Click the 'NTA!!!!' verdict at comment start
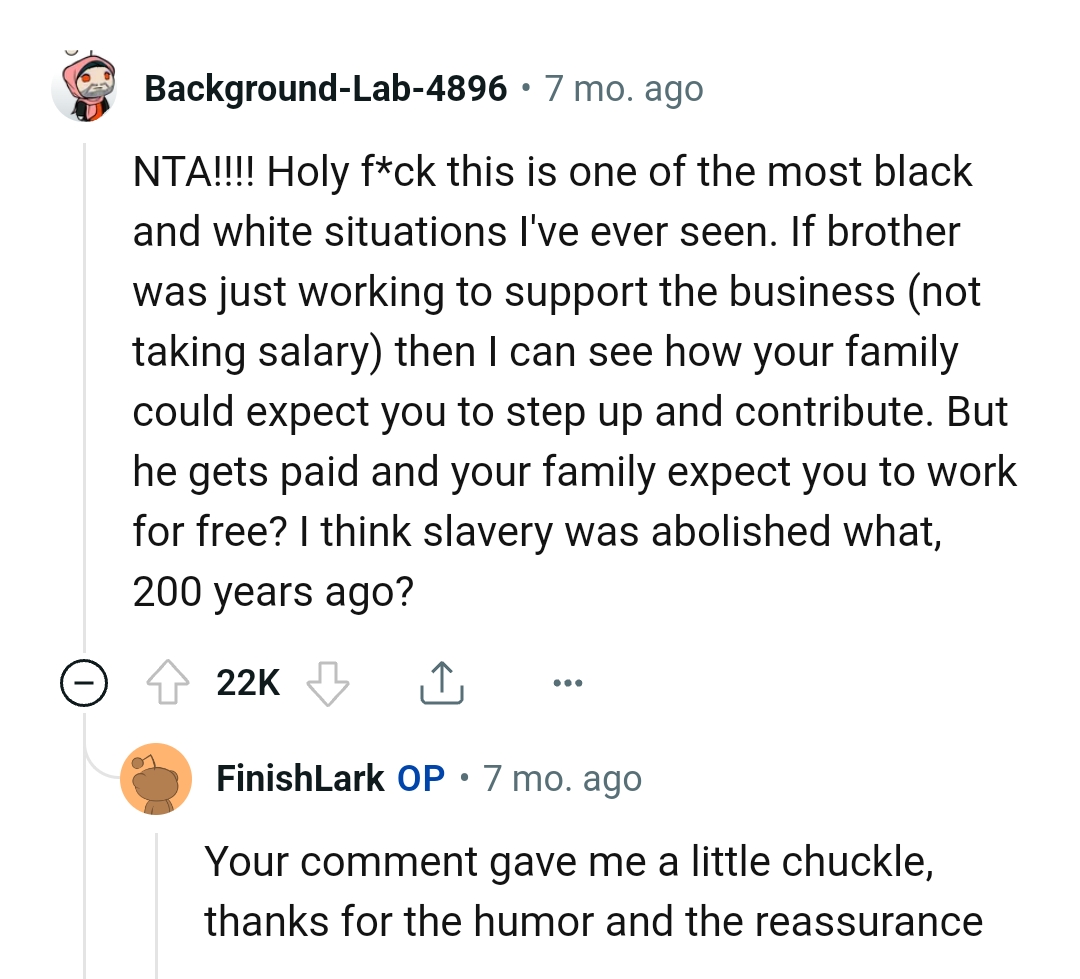Image resolution: width=1080 pixels, height=979 pixels. tap(195, 172)
